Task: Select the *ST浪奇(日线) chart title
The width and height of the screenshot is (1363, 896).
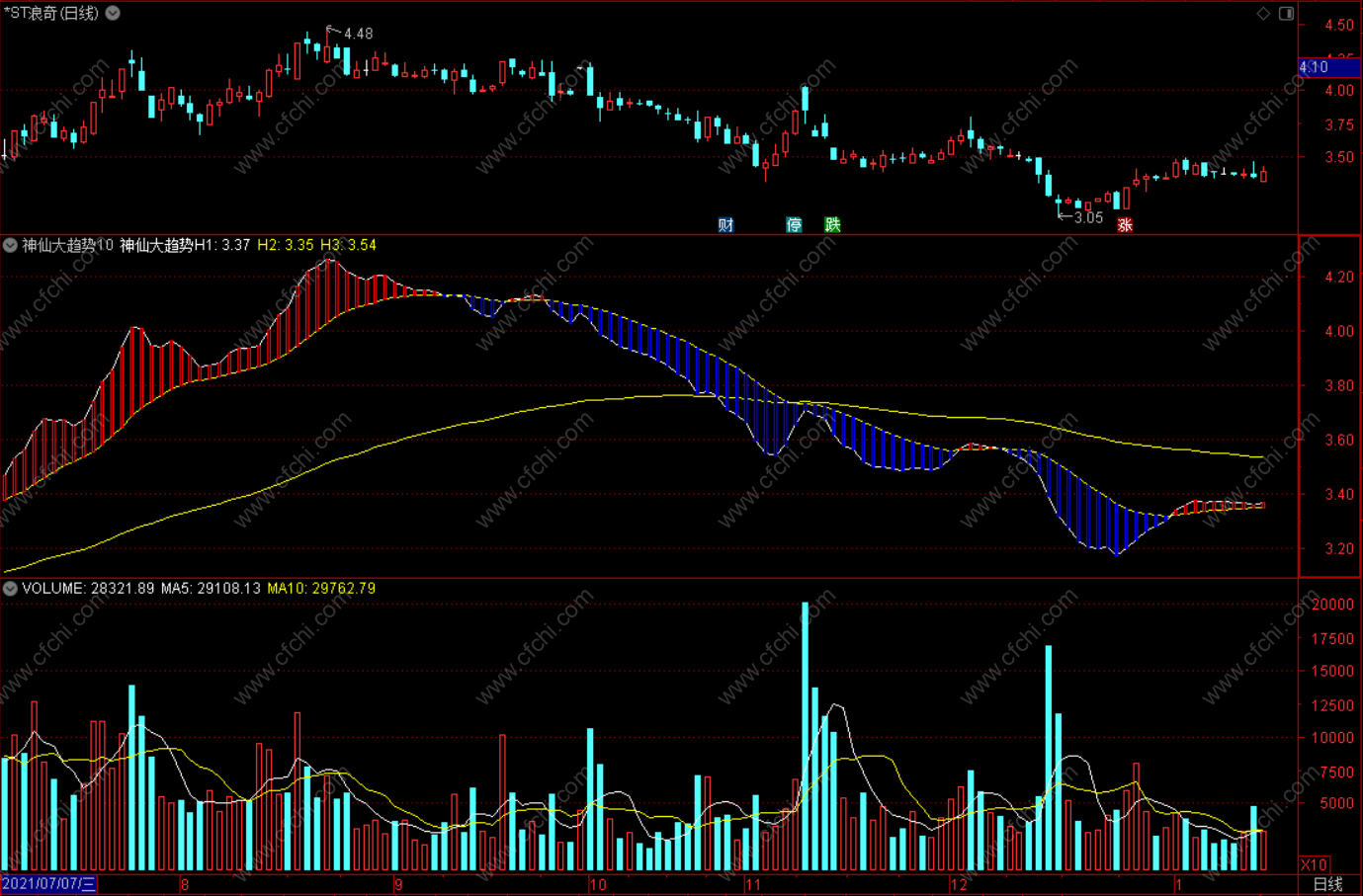Action: click(51, 13)
